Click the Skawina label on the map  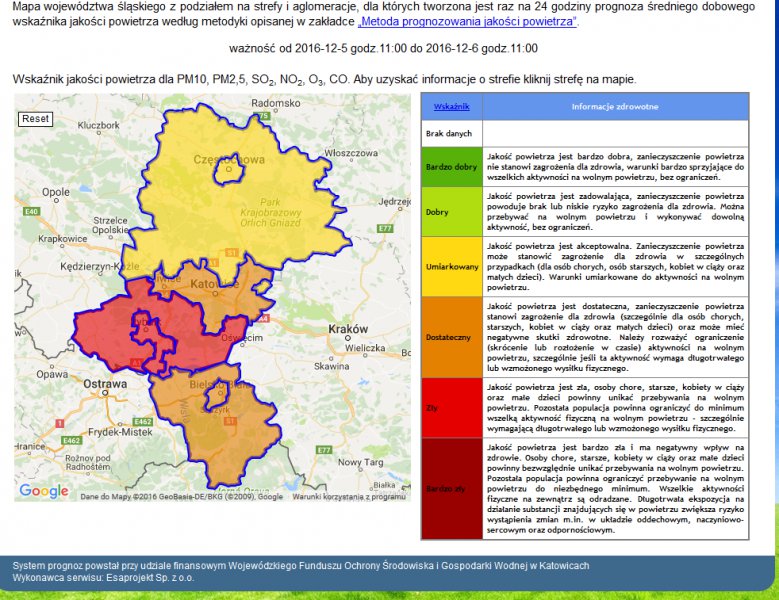pos(331,367)
